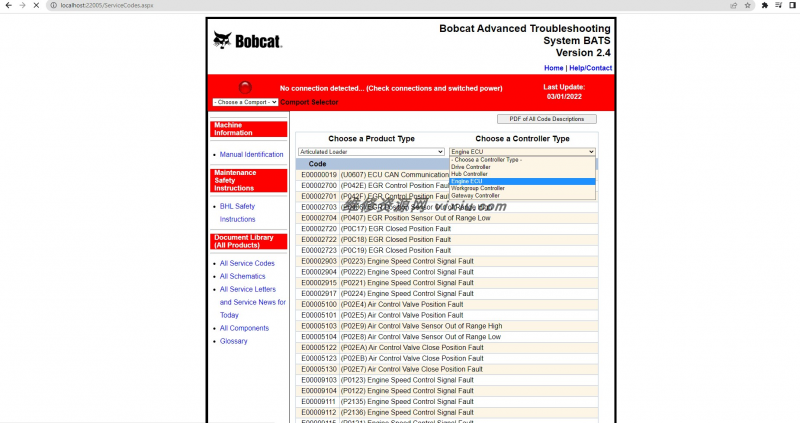The image size is (800, 423).
Task: Open the Help/Contact link
Action: tap(590, 68)
